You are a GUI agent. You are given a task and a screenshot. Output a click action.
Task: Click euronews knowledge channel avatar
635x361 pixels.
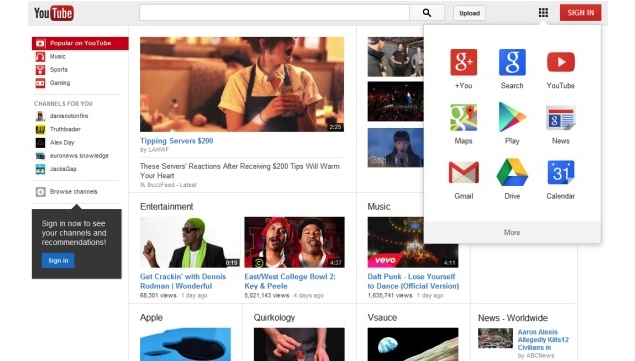click(x=40, y=156)
